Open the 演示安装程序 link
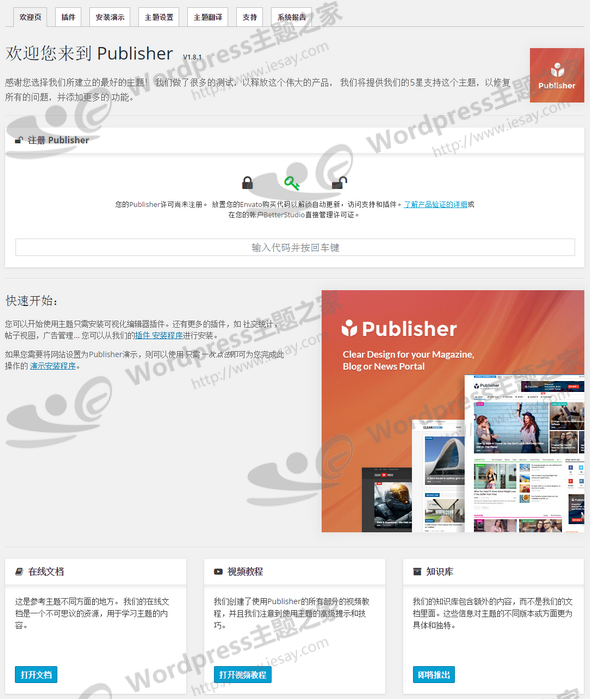 point(53,366)
